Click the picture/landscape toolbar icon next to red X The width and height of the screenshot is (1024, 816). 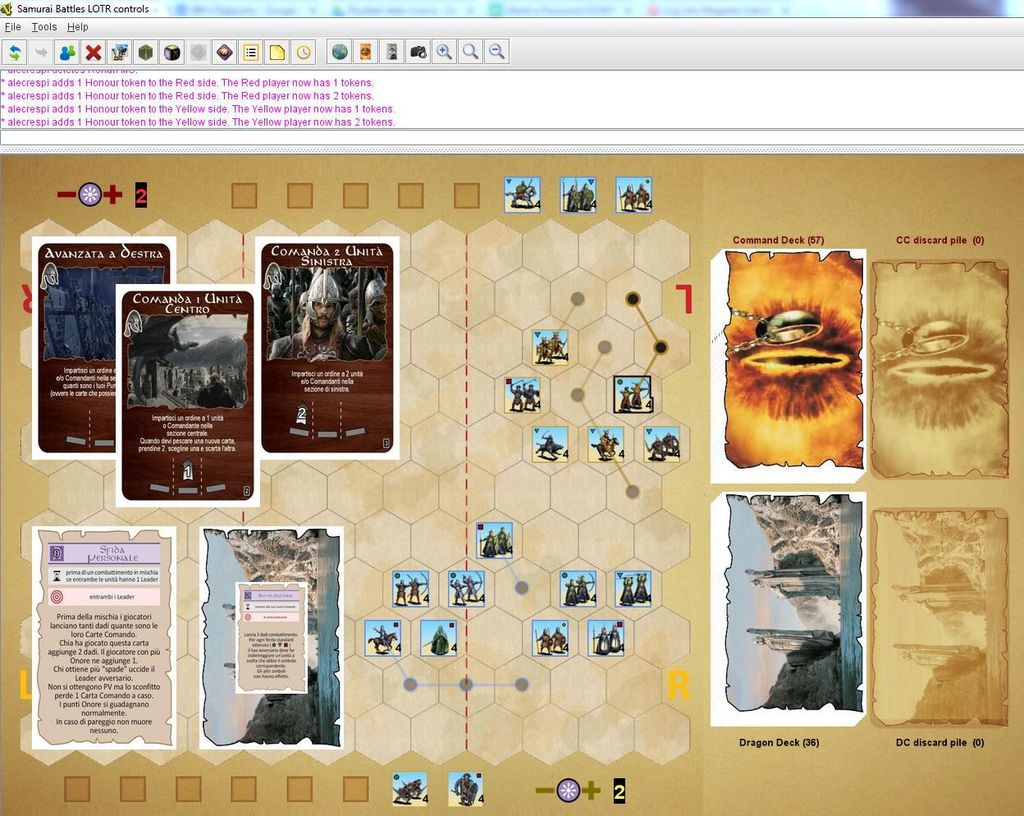(x=120, y=52)
